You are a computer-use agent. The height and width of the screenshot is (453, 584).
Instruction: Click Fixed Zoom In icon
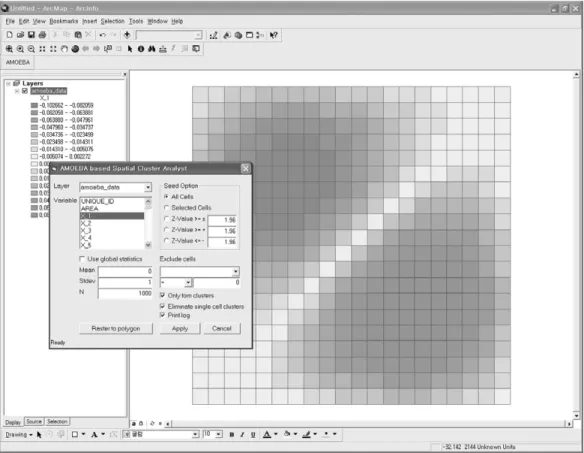[x=42, y=49]
